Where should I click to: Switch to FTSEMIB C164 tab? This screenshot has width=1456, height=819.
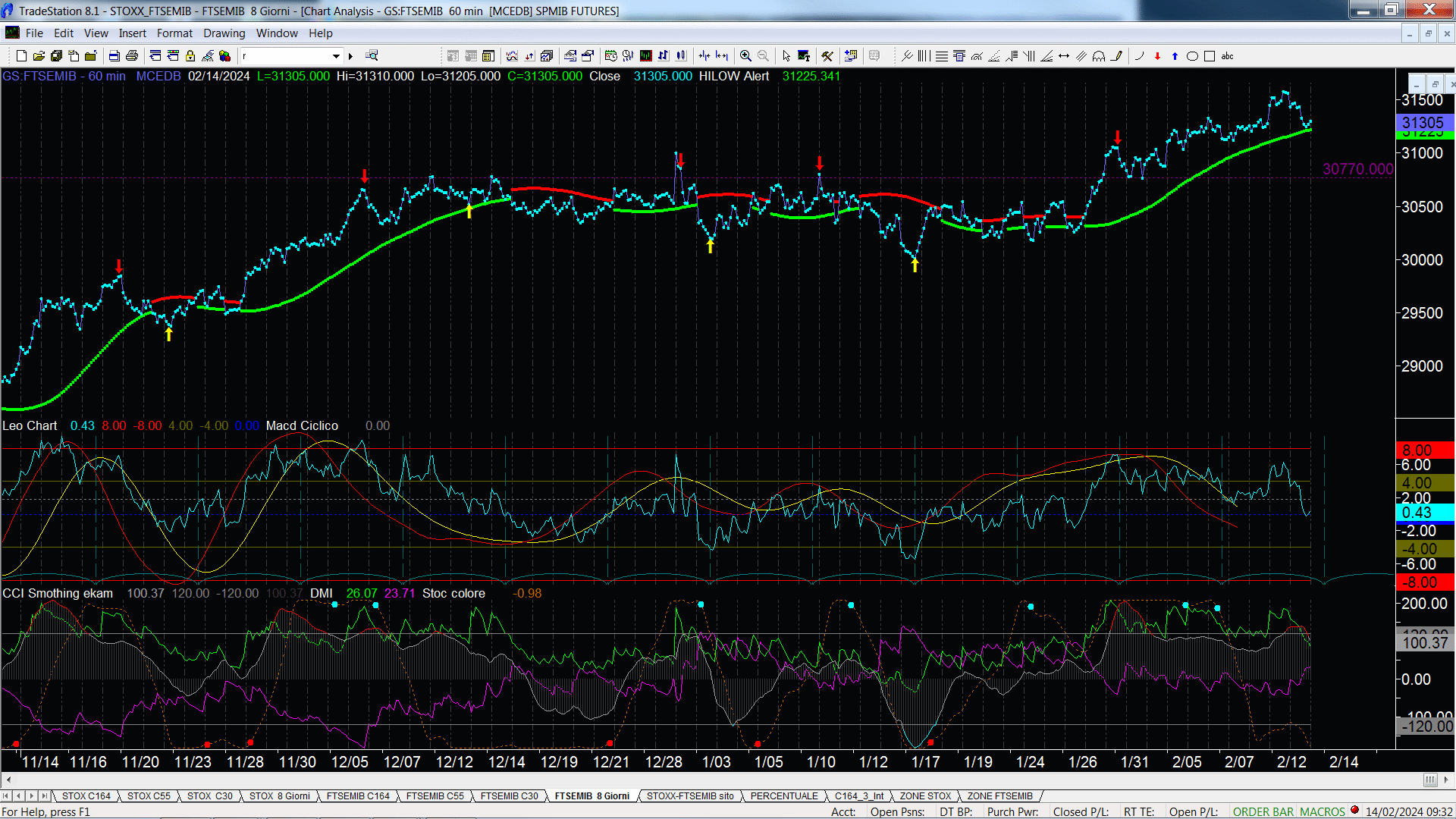click(x=358, y=796)
